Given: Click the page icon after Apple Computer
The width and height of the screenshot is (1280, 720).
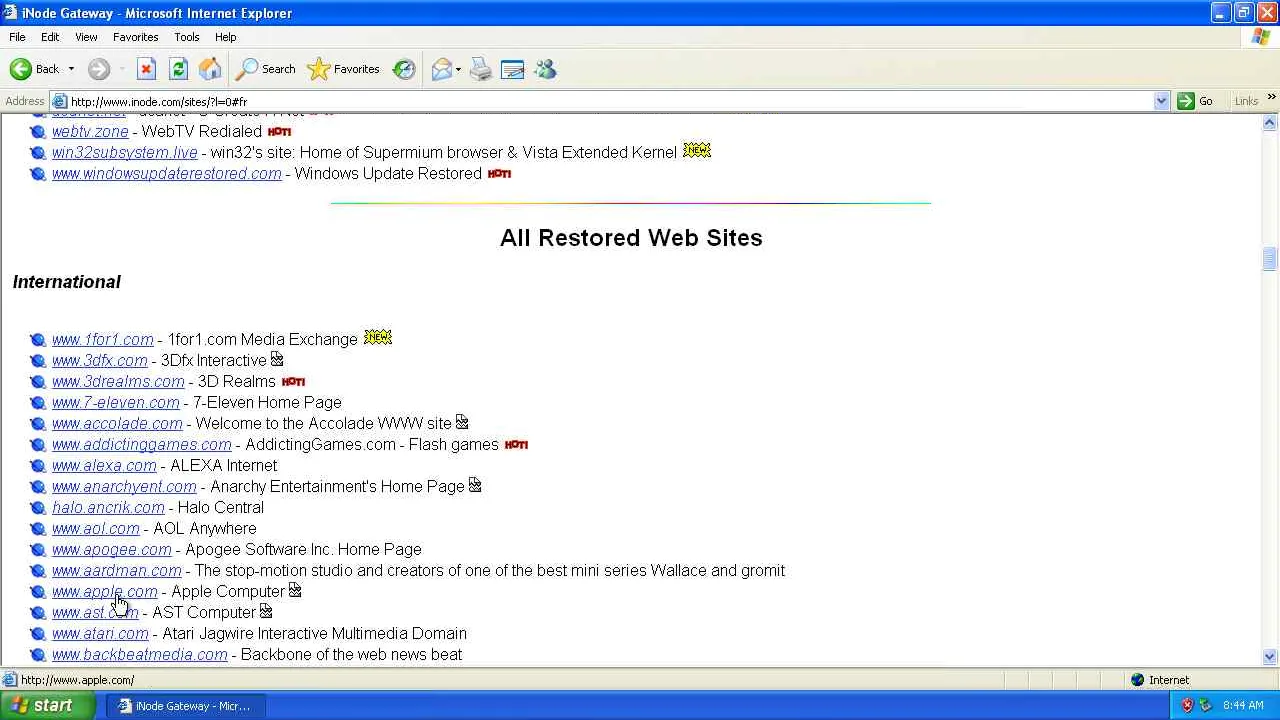Looking at the screenshot, I should [295, 590].
